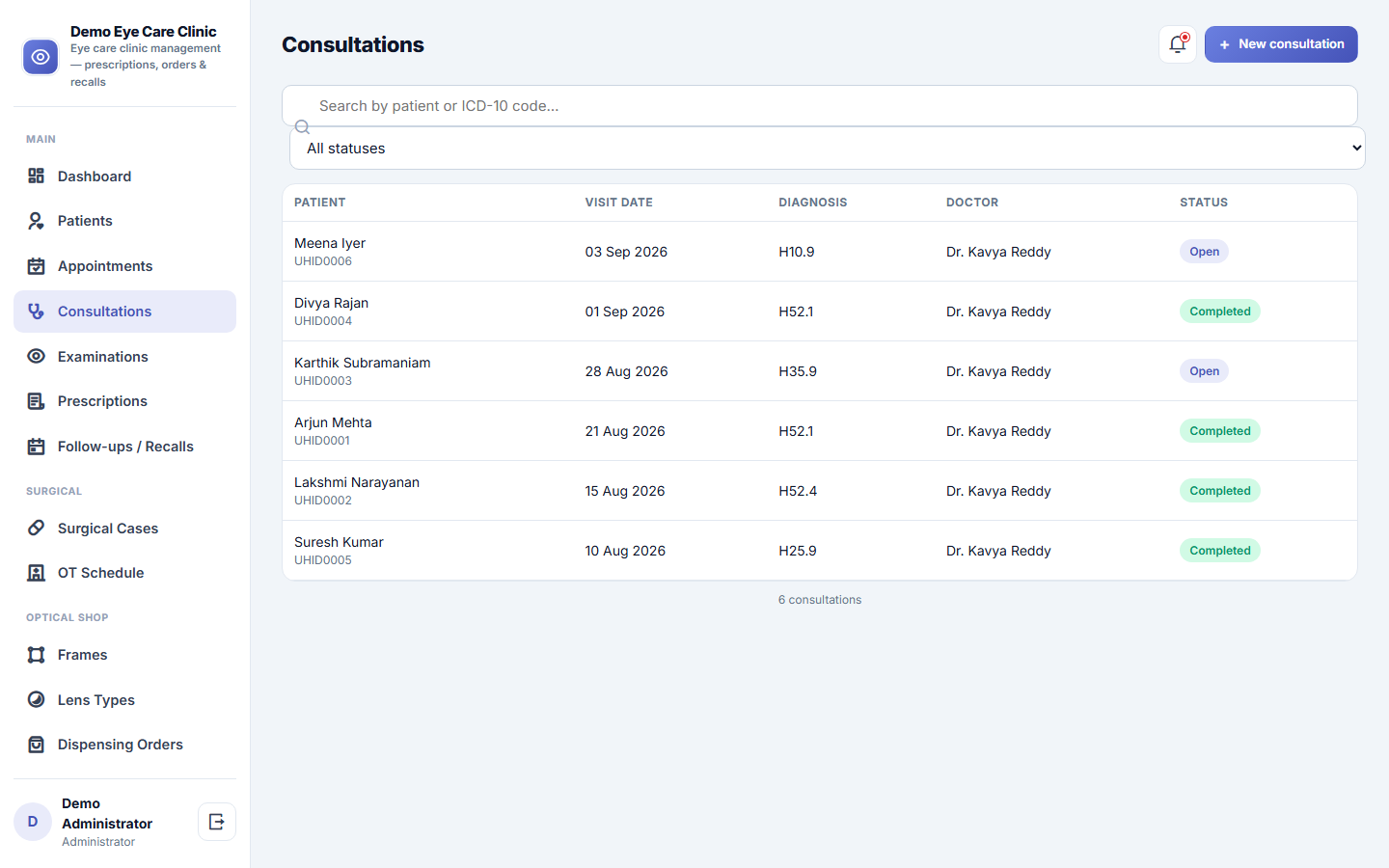Open the Patients page
The width and height of the screenshot is (1389, 868).
(125, 221)
